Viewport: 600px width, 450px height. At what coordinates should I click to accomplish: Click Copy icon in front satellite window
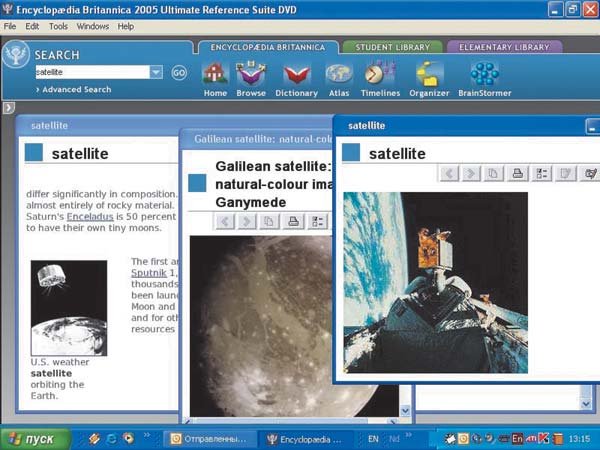[493, 174]
